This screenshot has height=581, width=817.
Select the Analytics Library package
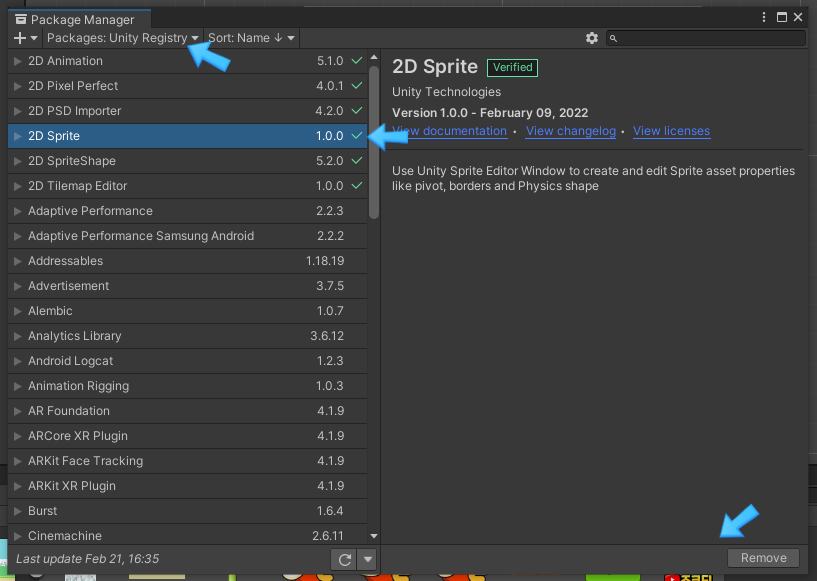pyautogui.click(x=188, y=336)
